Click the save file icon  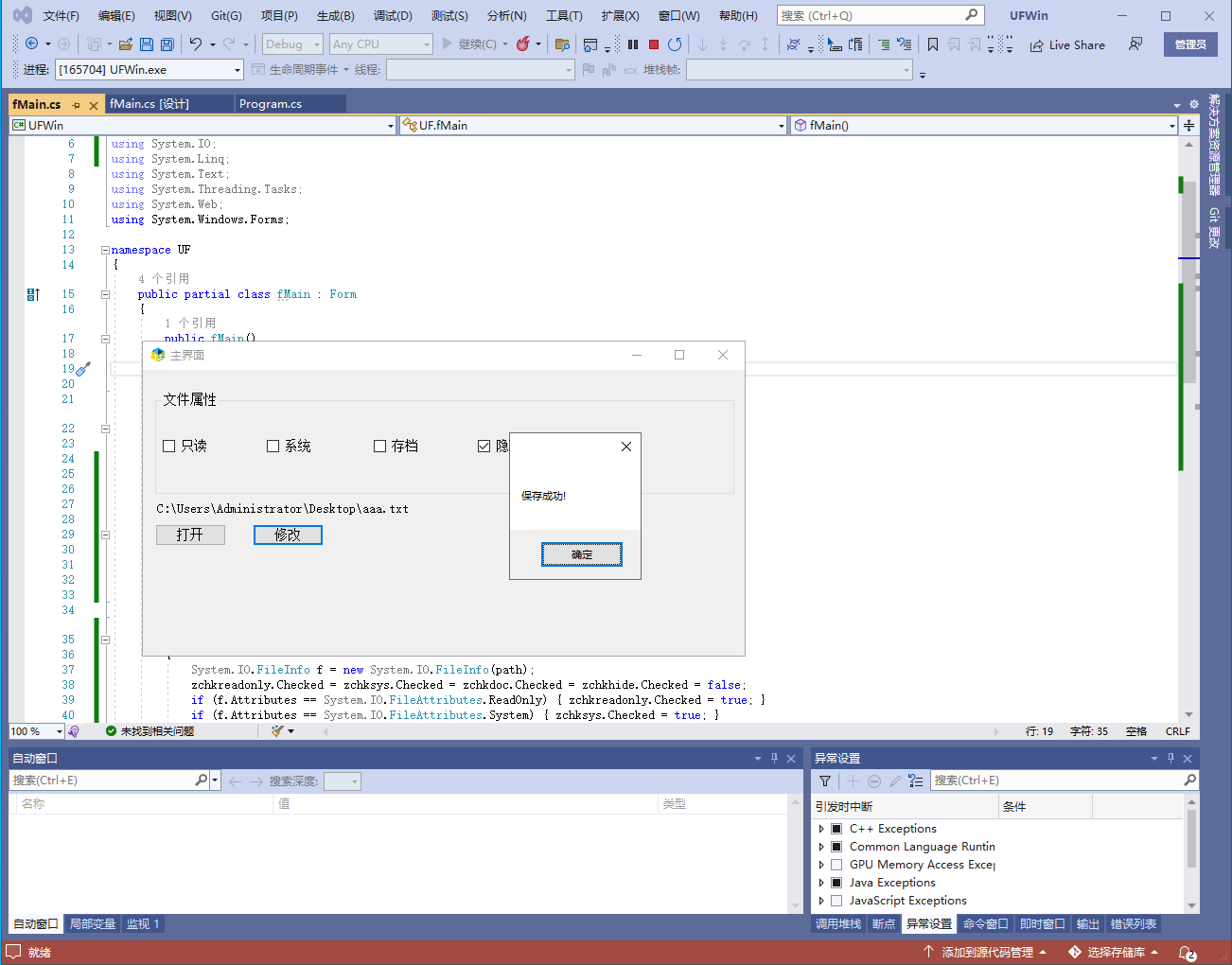click(x=146, y=44)
